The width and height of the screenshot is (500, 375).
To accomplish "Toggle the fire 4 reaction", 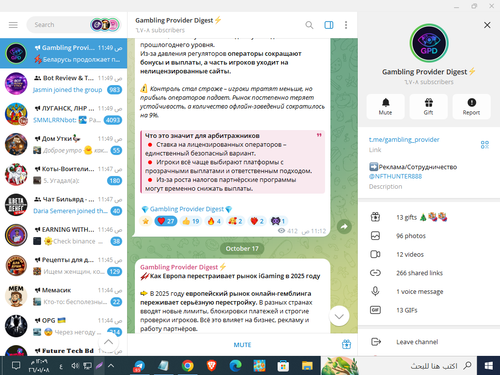I will tap(214, 221).
